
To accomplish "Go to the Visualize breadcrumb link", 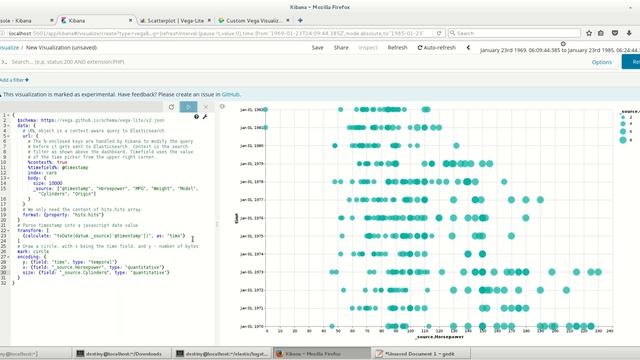I will (x=9, y=48).
